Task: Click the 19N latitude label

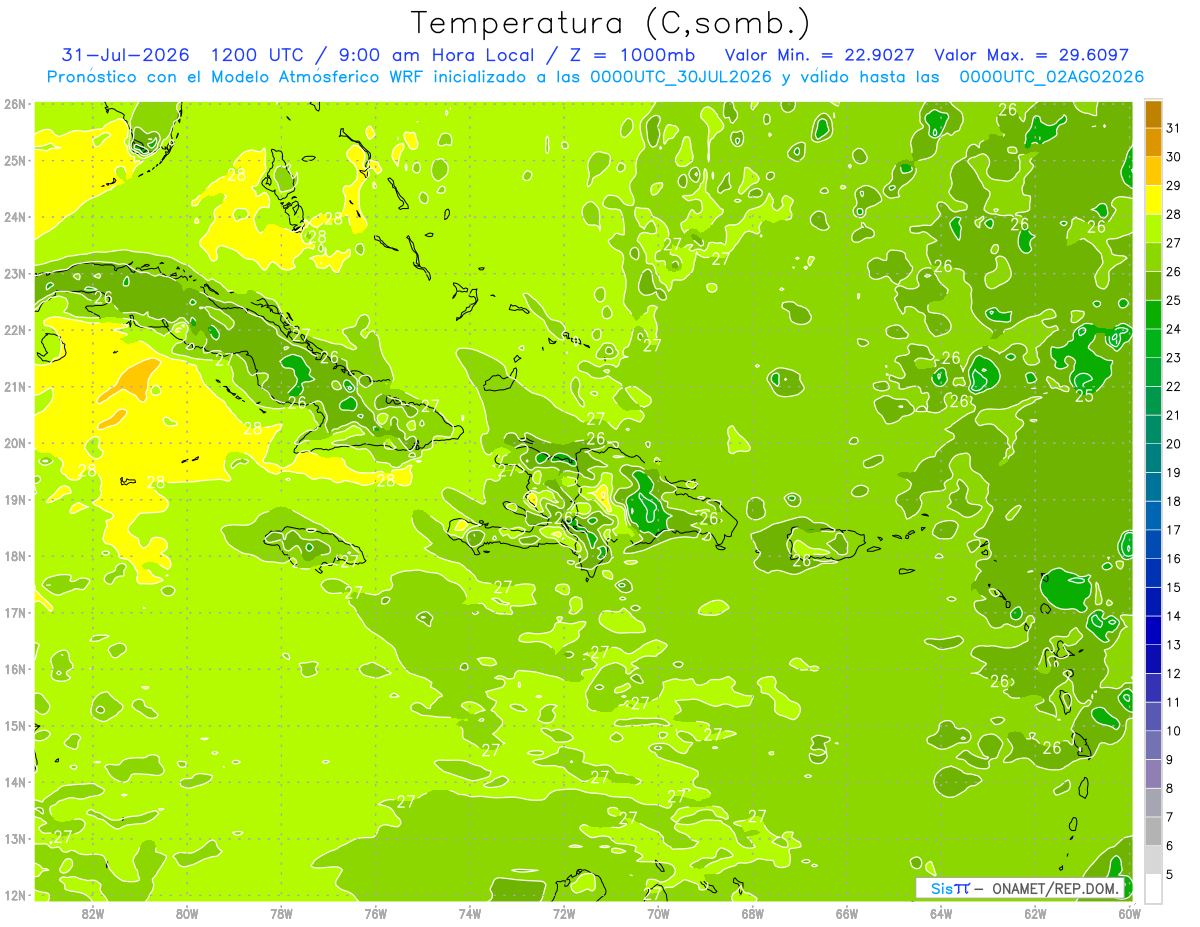Action: click(15, 499)
